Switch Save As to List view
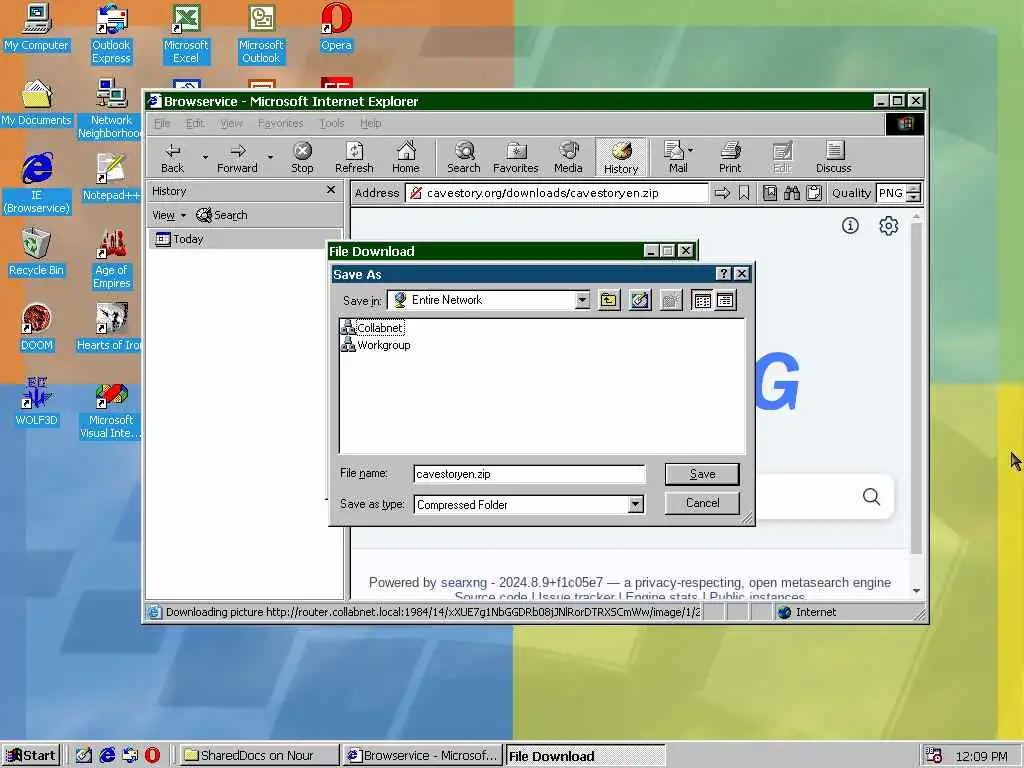 702,300
